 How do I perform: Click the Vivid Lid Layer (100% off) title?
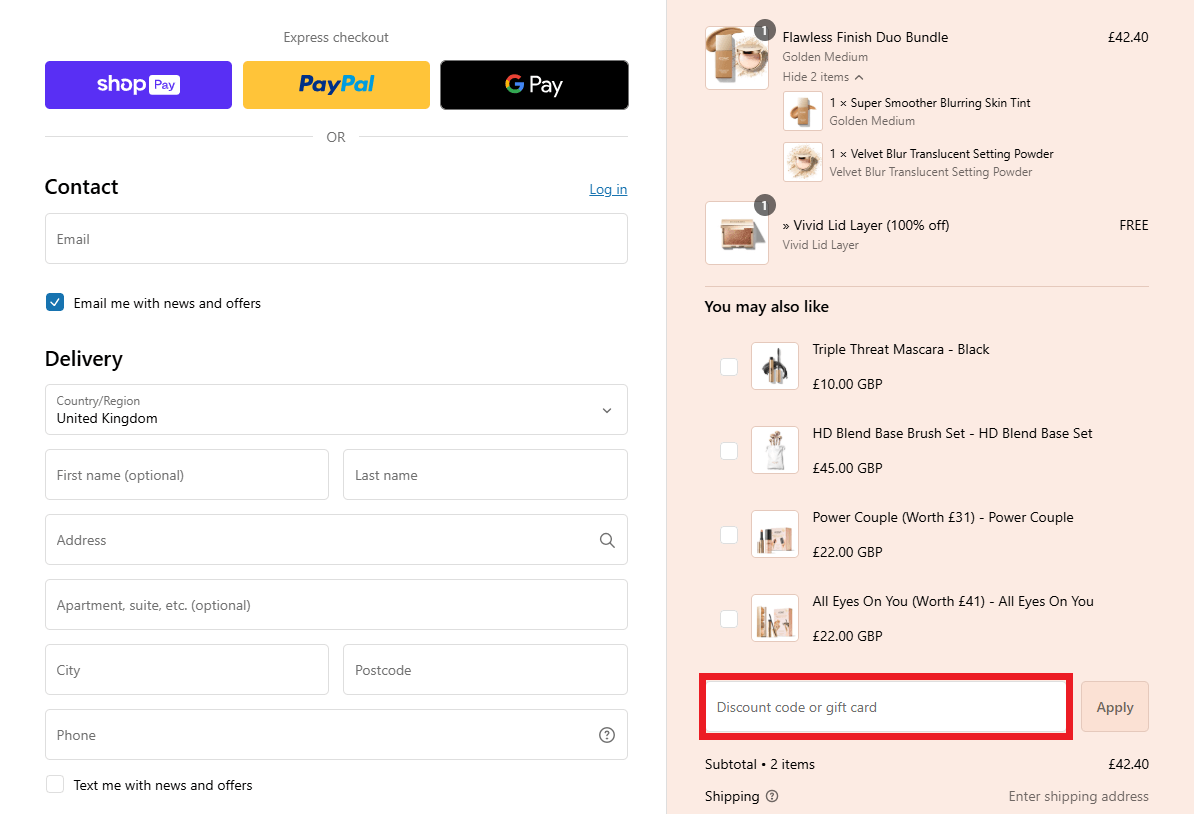(866, 225)
